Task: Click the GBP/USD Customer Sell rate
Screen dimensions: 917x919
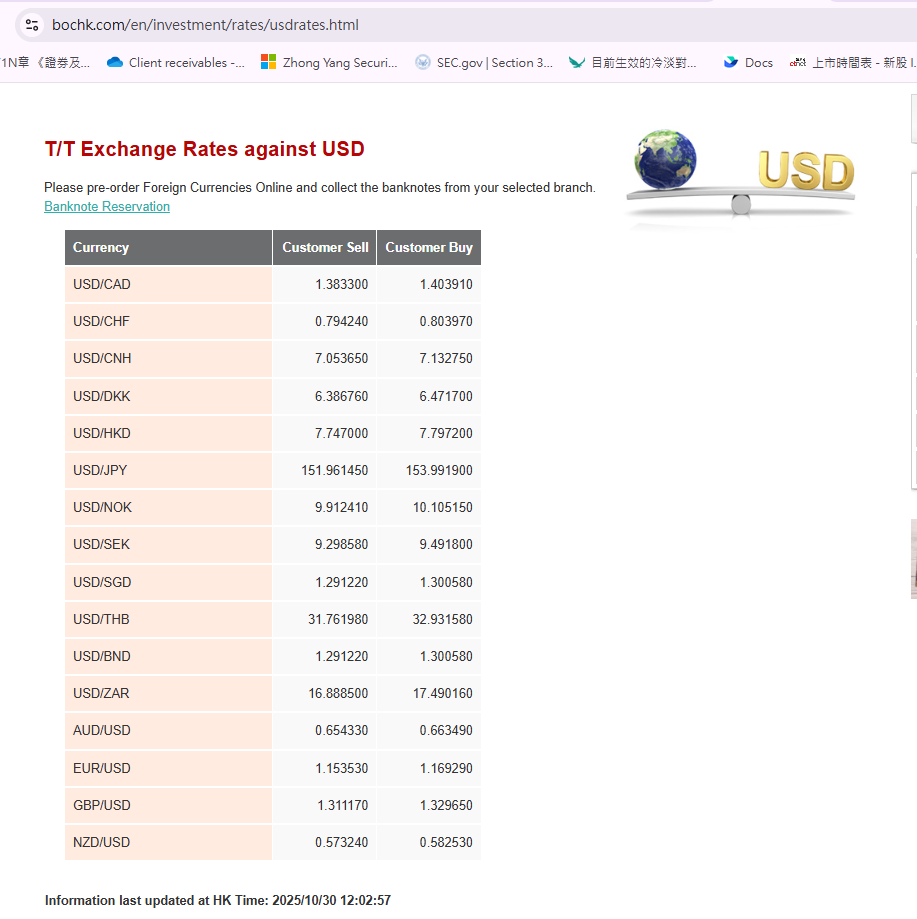Action: pos(342,806)
